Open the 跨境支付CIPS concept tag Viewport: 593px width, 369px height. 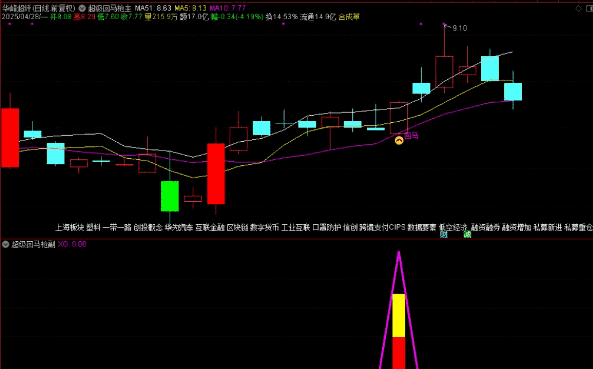click(x=382, y=227)
